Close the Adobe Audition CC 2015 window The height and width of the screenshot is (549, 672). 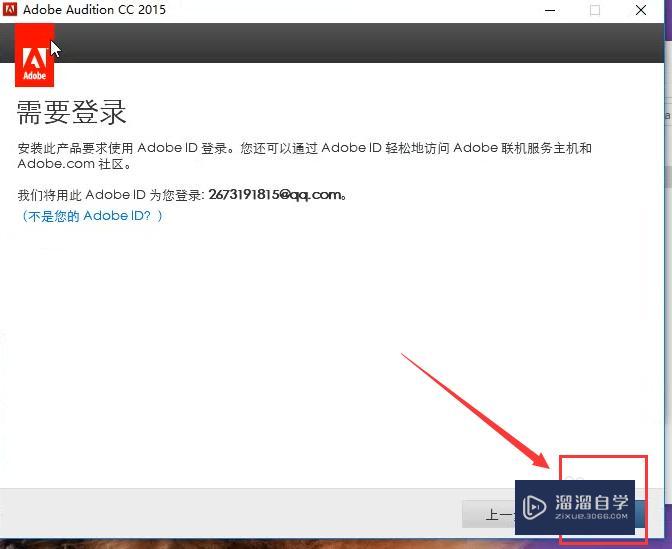[x=641, y=10]
